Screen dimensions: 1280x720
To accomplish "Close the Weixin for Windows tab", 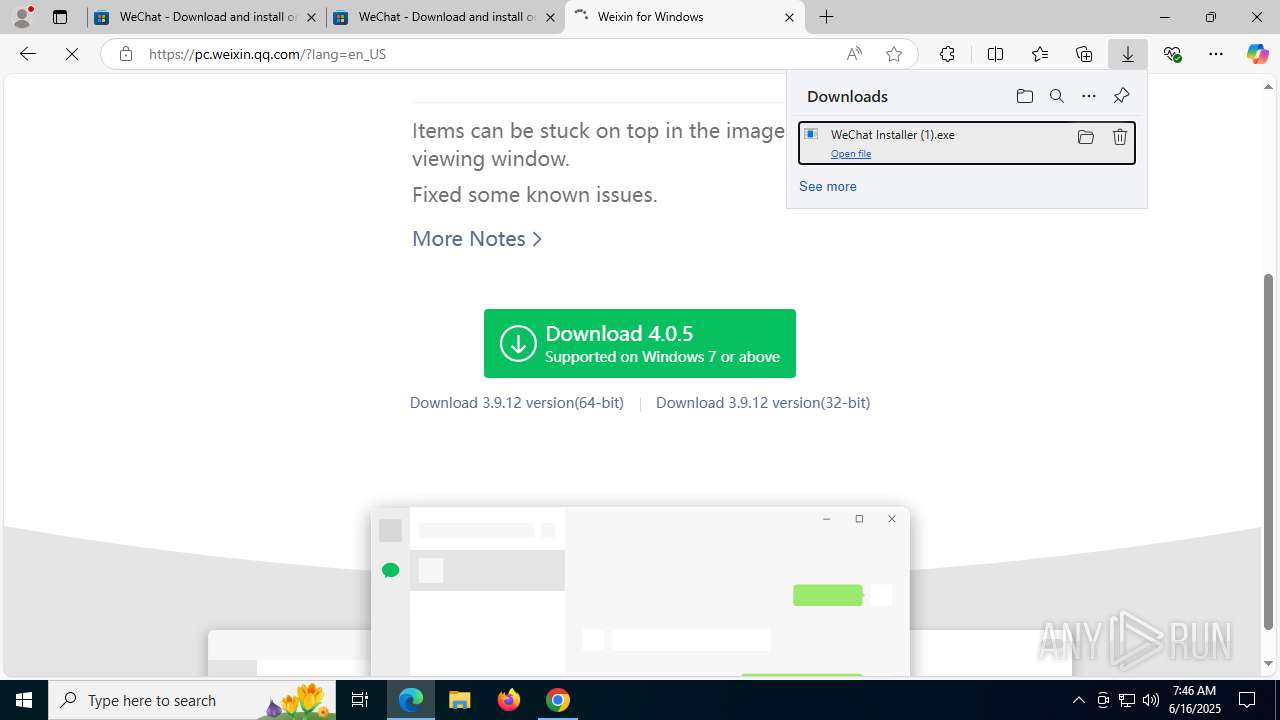I will tap(789, 17).
